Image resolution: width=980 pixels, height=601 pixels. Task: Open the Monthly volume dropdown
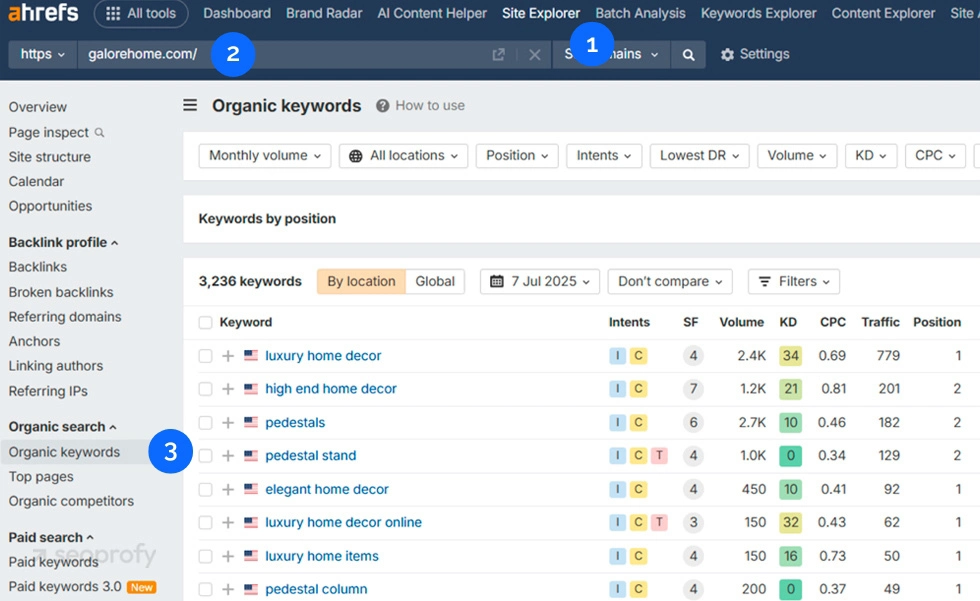pos(264,155)
